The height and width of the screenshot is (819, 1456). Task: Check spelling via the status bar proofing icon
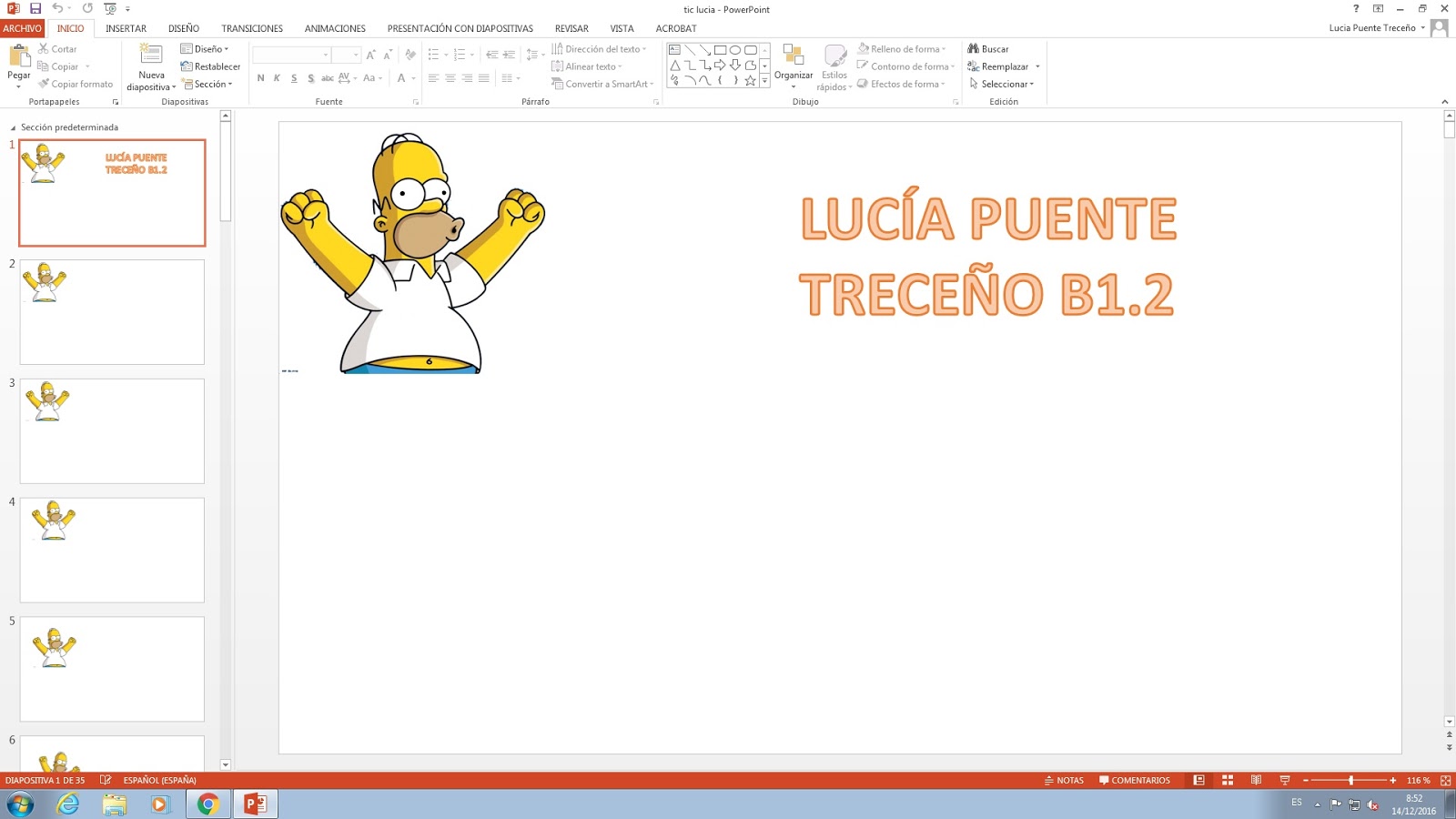tap(106, 780)
